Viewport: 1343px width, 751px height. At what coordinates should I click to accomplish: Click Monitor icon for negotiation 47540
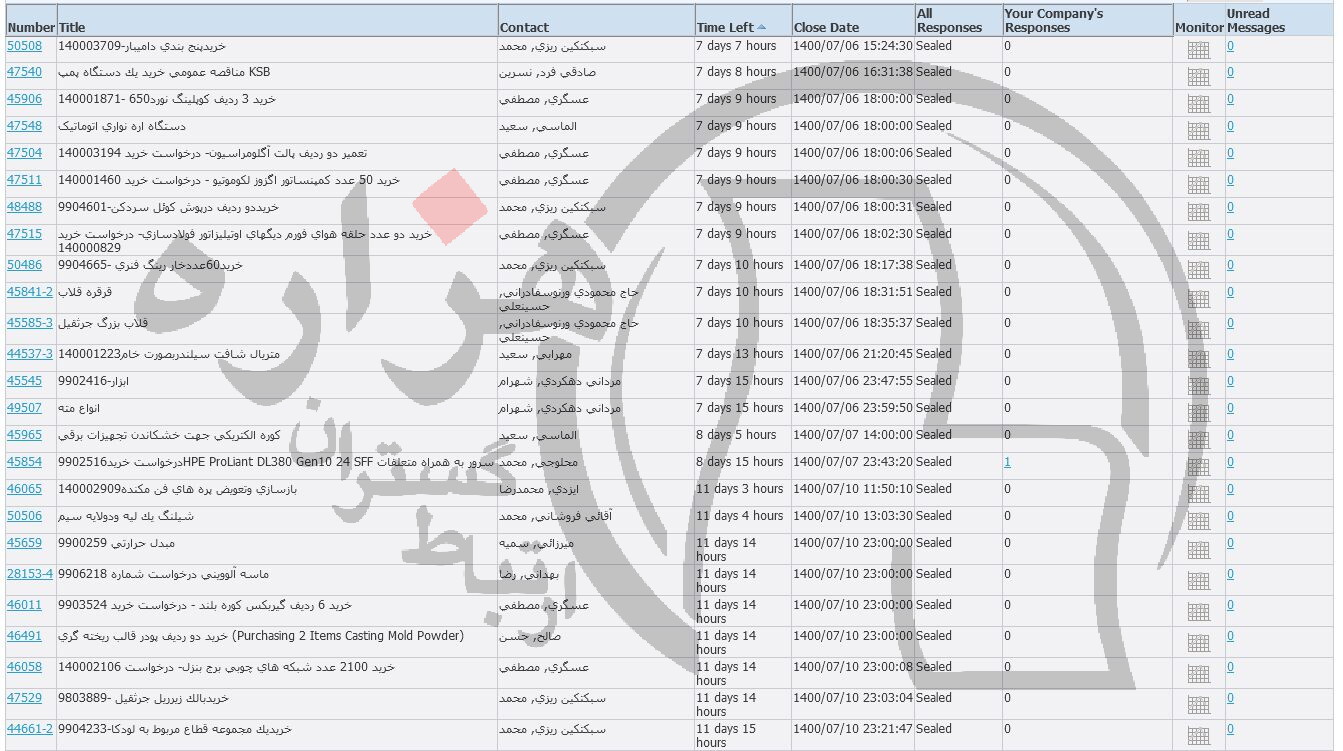tap(1198, 76)
